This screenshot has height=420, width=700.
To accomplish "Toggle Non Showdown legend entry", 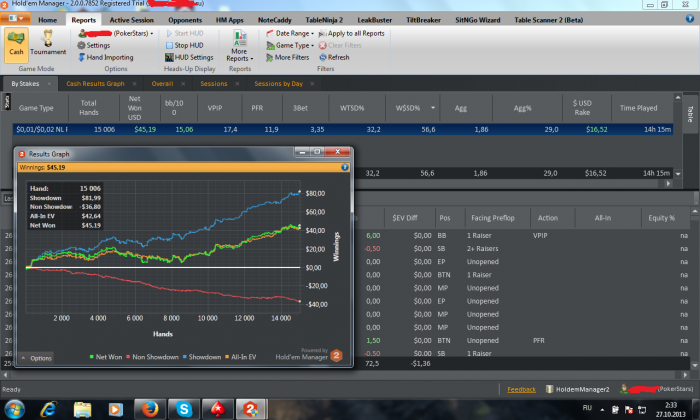I will point(152,357).
